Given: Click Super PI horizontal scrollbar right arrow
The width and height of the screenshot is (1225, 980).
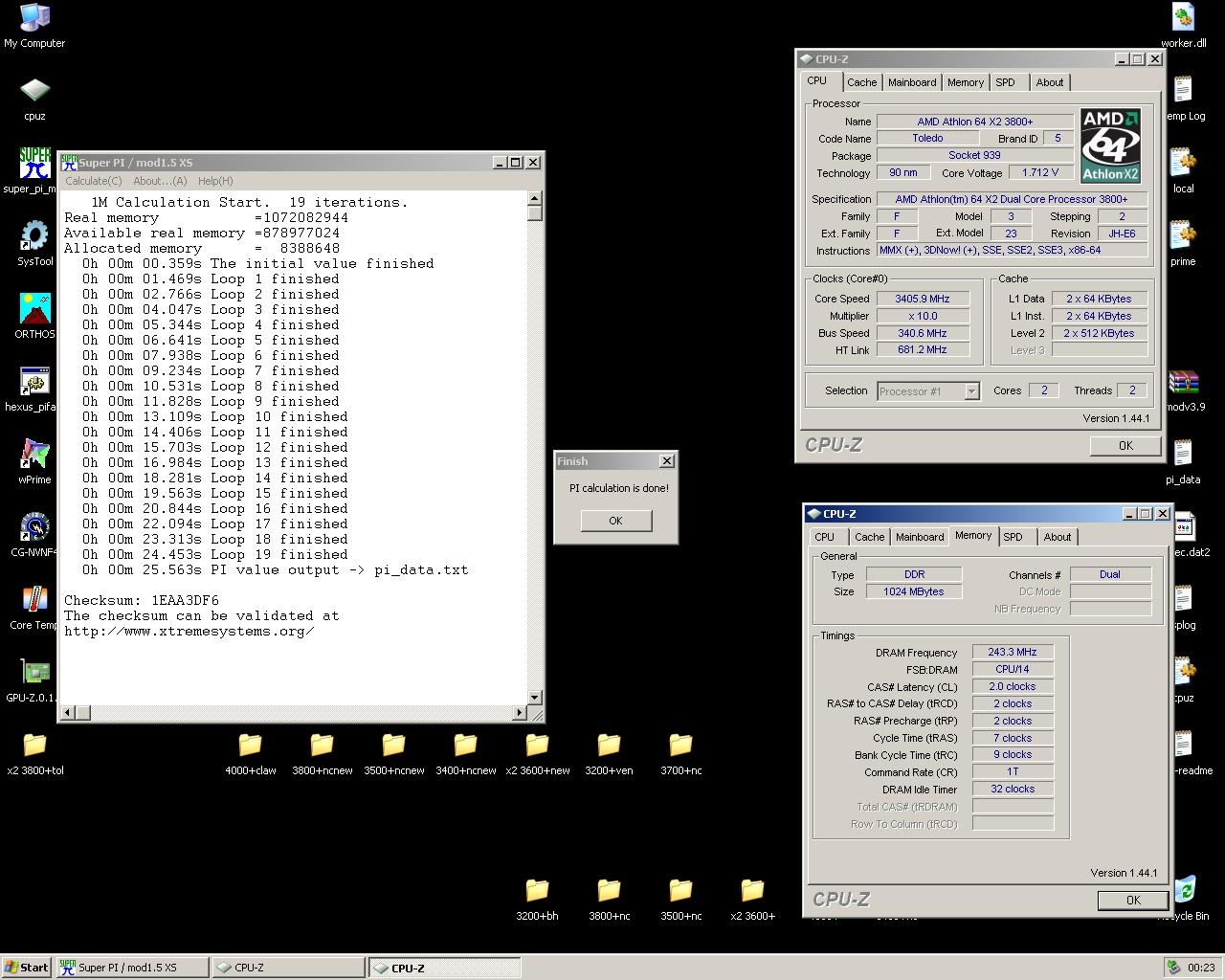Looking at the screenshot, I should pyautogui.click(x=520, y=712).
